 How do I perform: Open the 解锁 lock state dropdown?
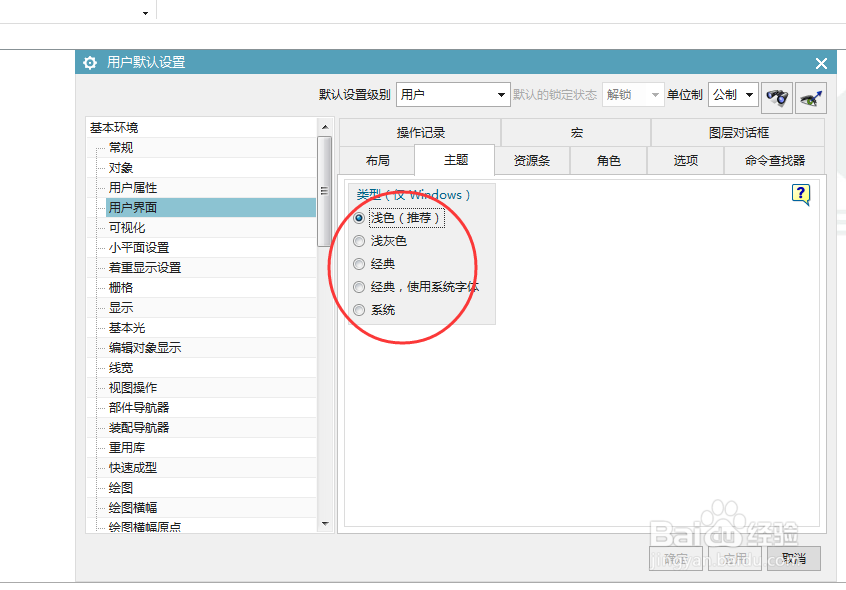tap(633, 94)
